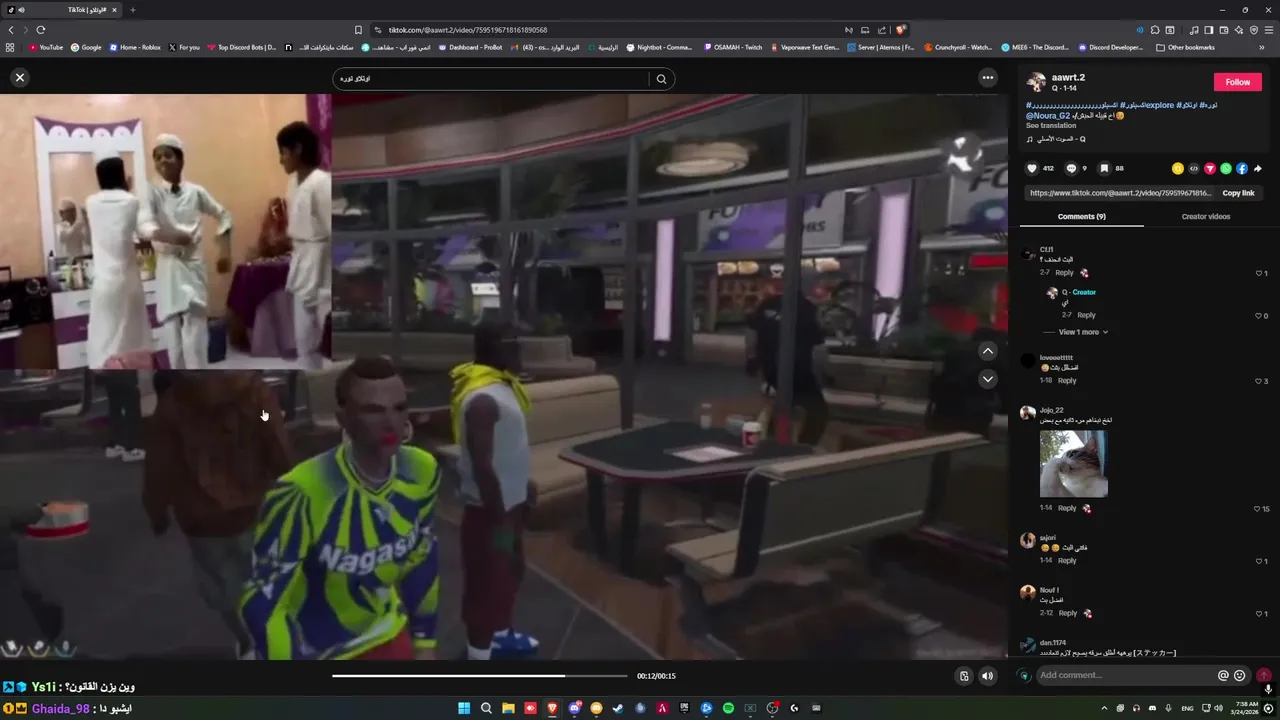Screen dimensions: 1280x720
Task: Open comments via speech bubble icon
Action: pos(1071,169)
